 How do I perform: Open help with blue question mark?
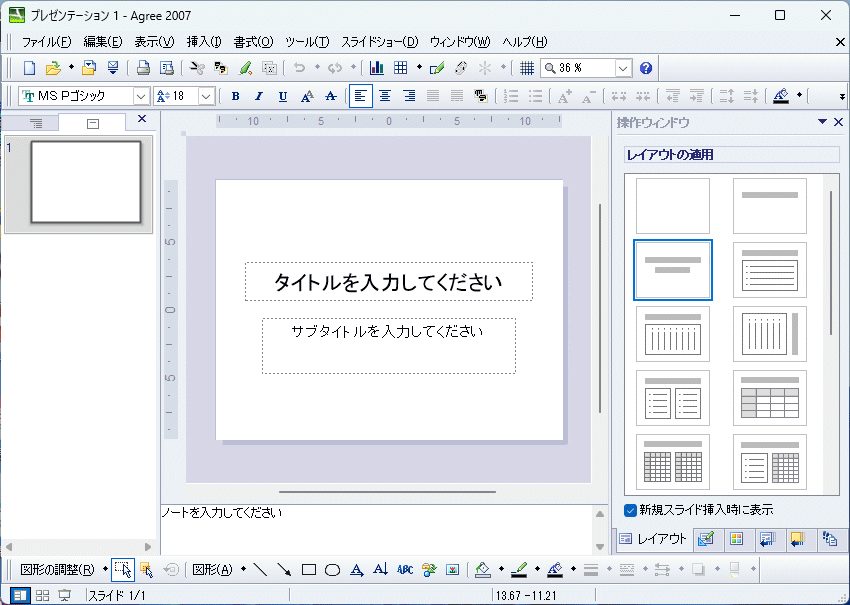point(646,68)
